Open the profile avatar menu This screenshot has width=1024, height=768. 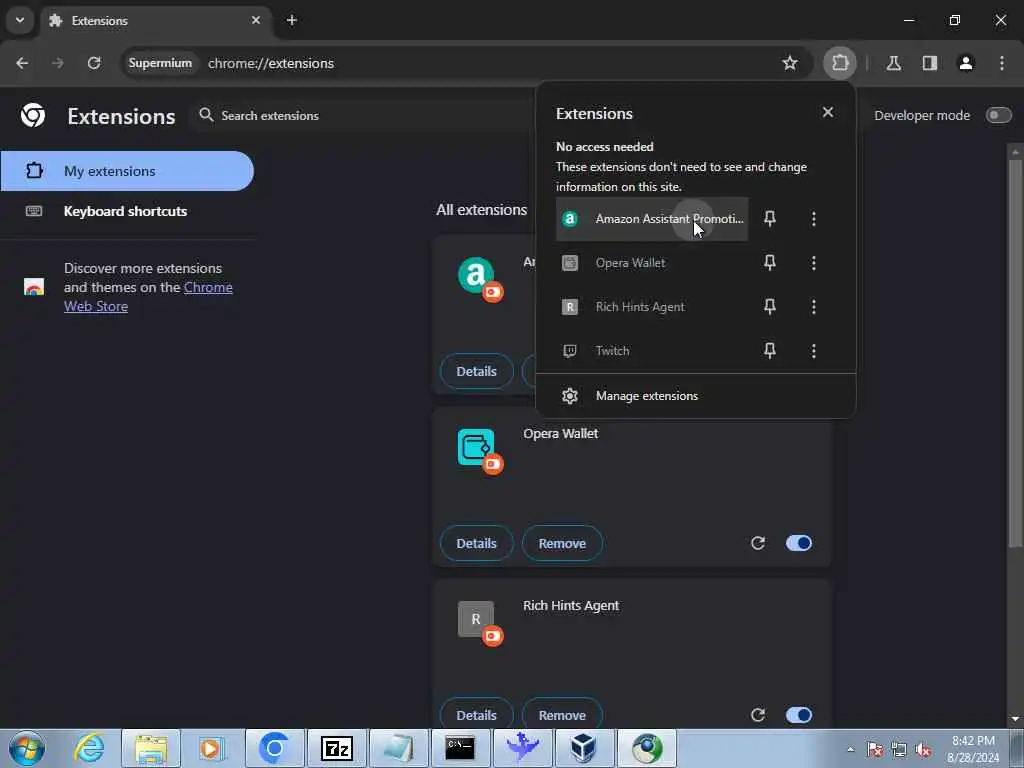coord(965,63)
